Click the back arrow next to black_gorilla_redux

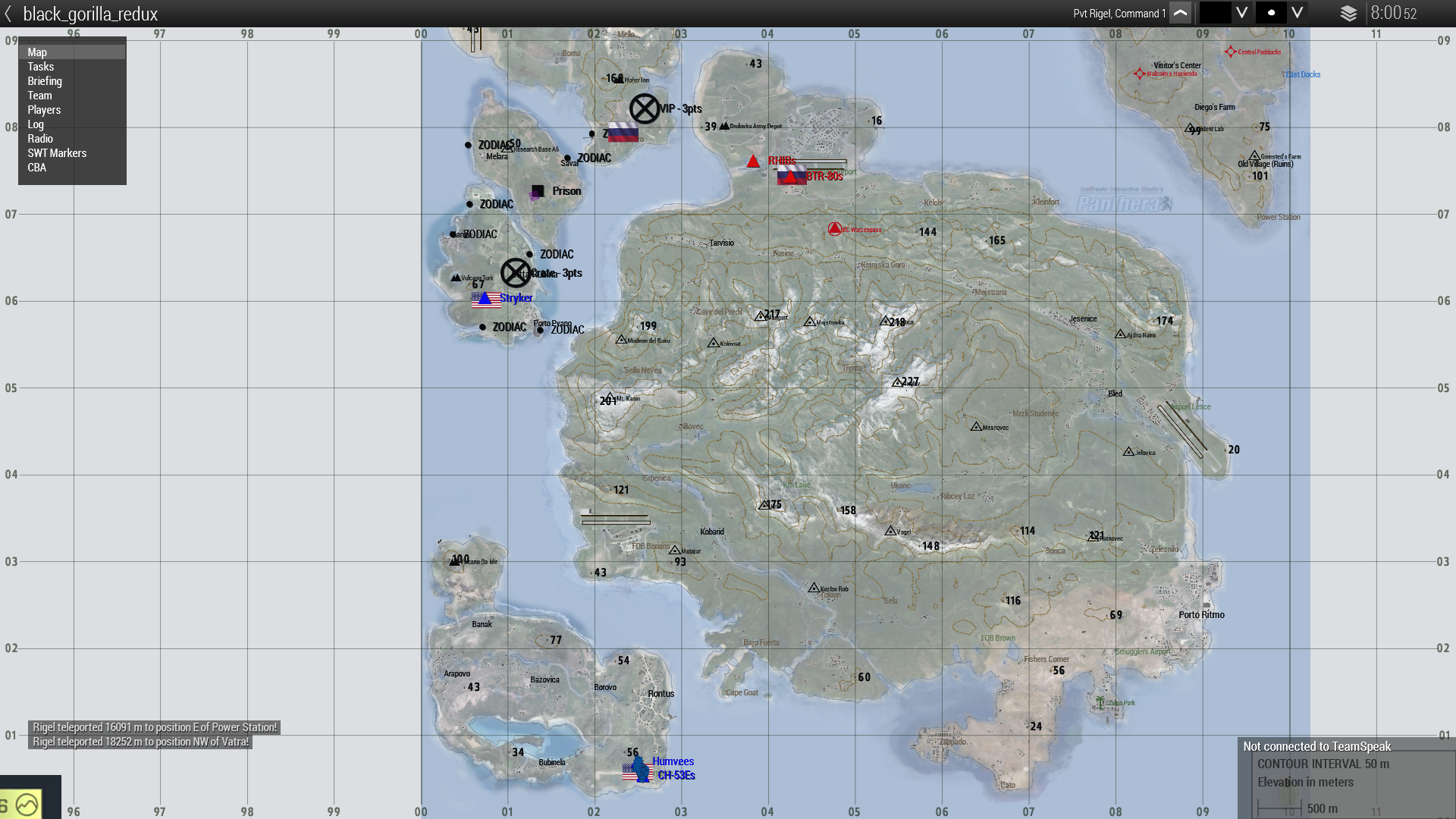(8, 13)
